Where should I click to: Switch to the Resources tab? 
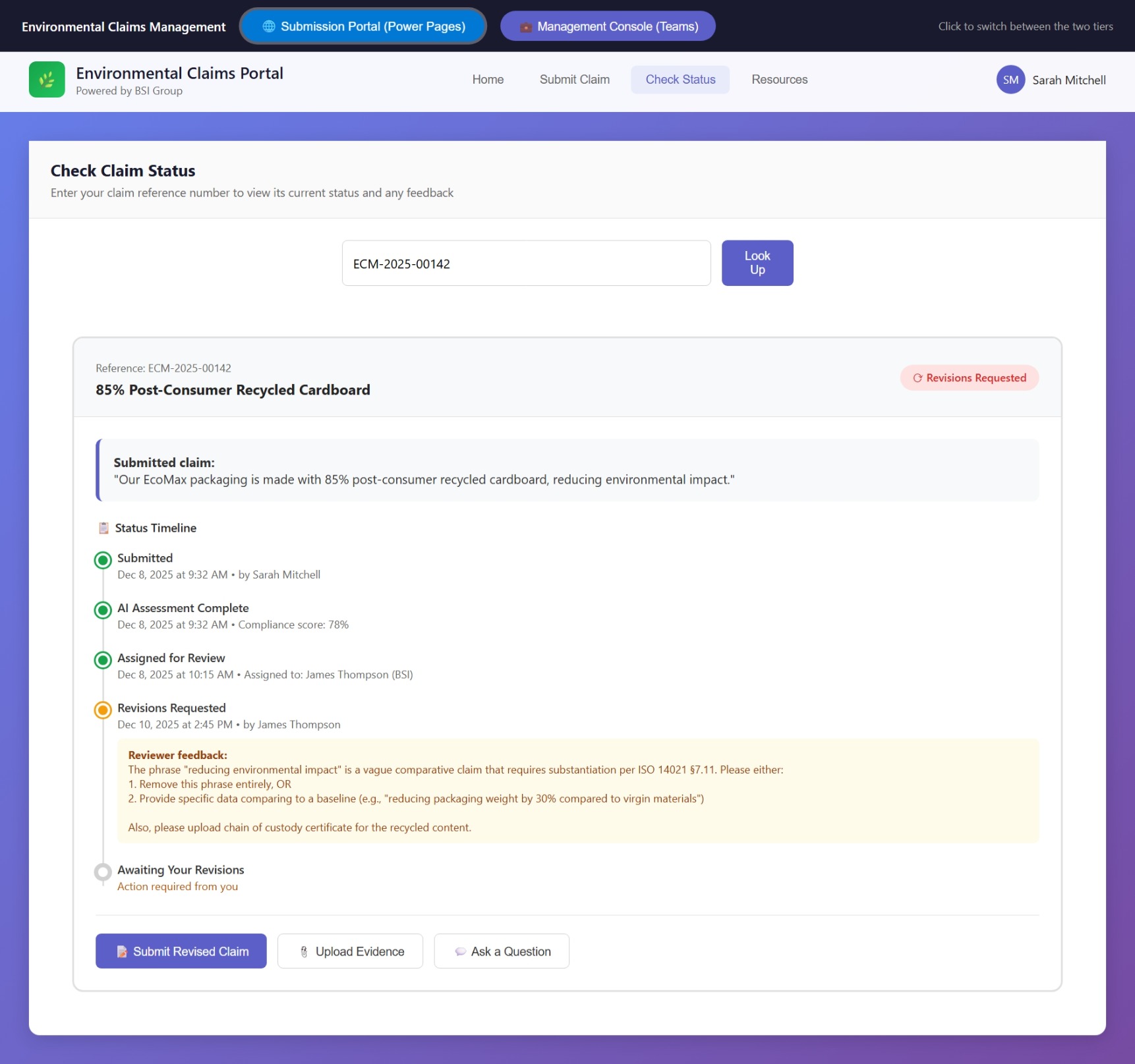[x=779, y=79]
